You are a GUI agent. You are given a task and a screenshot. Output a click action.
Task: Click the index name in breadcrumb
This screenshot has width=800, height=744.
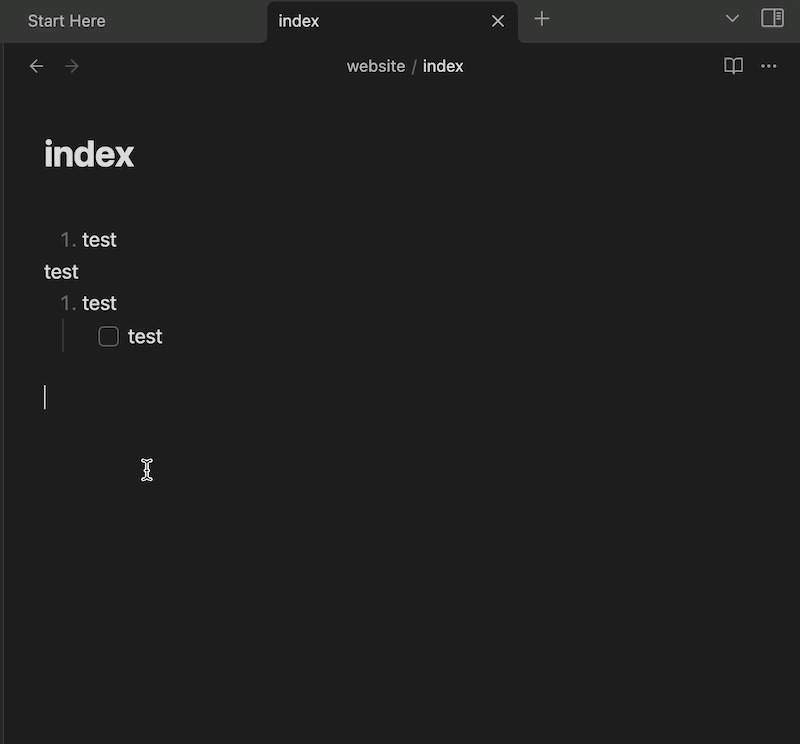coord(443,66)
